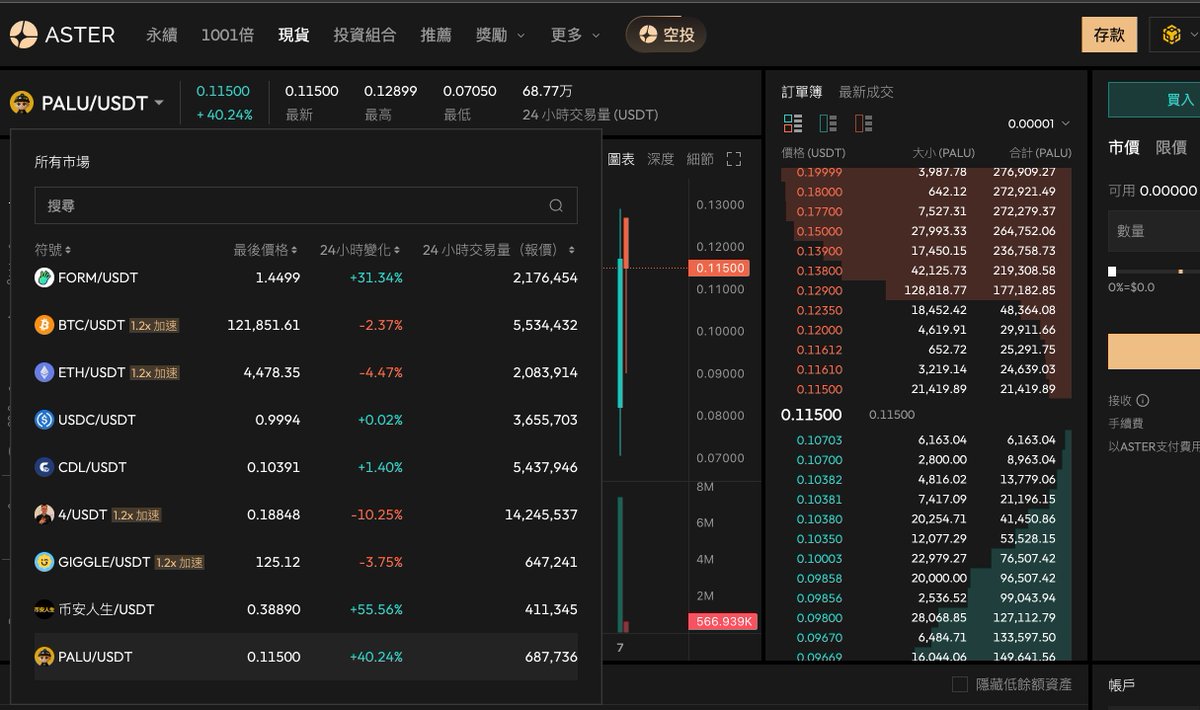Screen dimensions: 1200x710
Task: Click the BNB network icon top right
Action: [1172, 34]
